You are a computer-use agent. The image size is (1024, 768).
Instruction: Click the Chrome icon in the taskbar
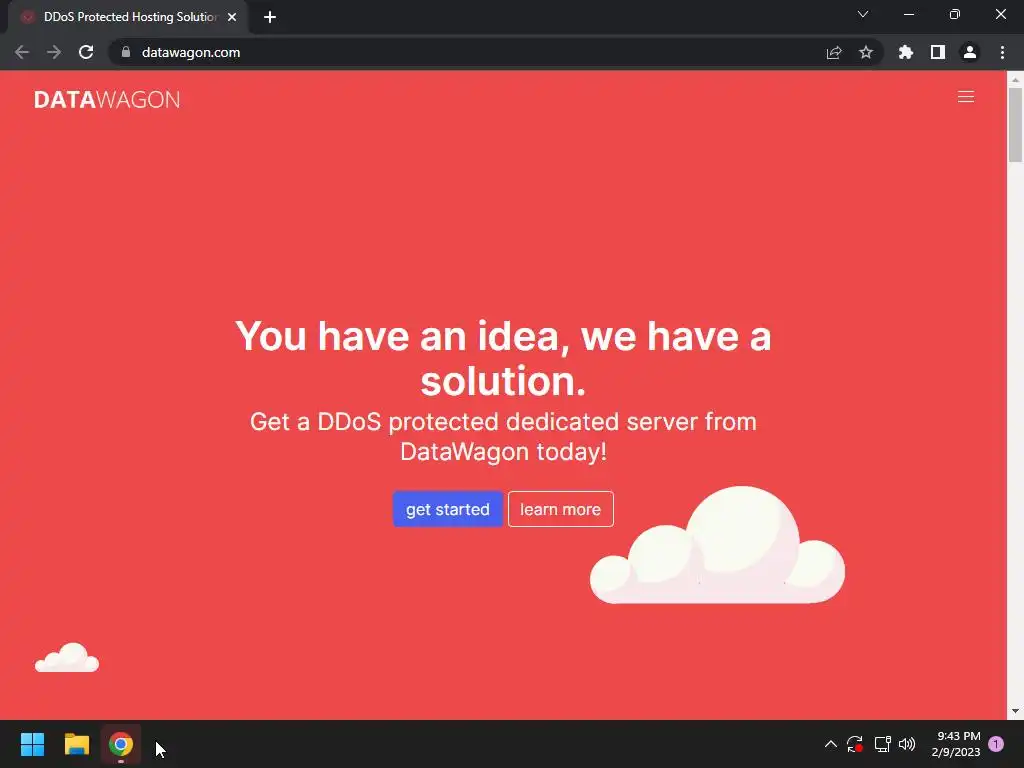pyautogui.click(x=121, y=744)
